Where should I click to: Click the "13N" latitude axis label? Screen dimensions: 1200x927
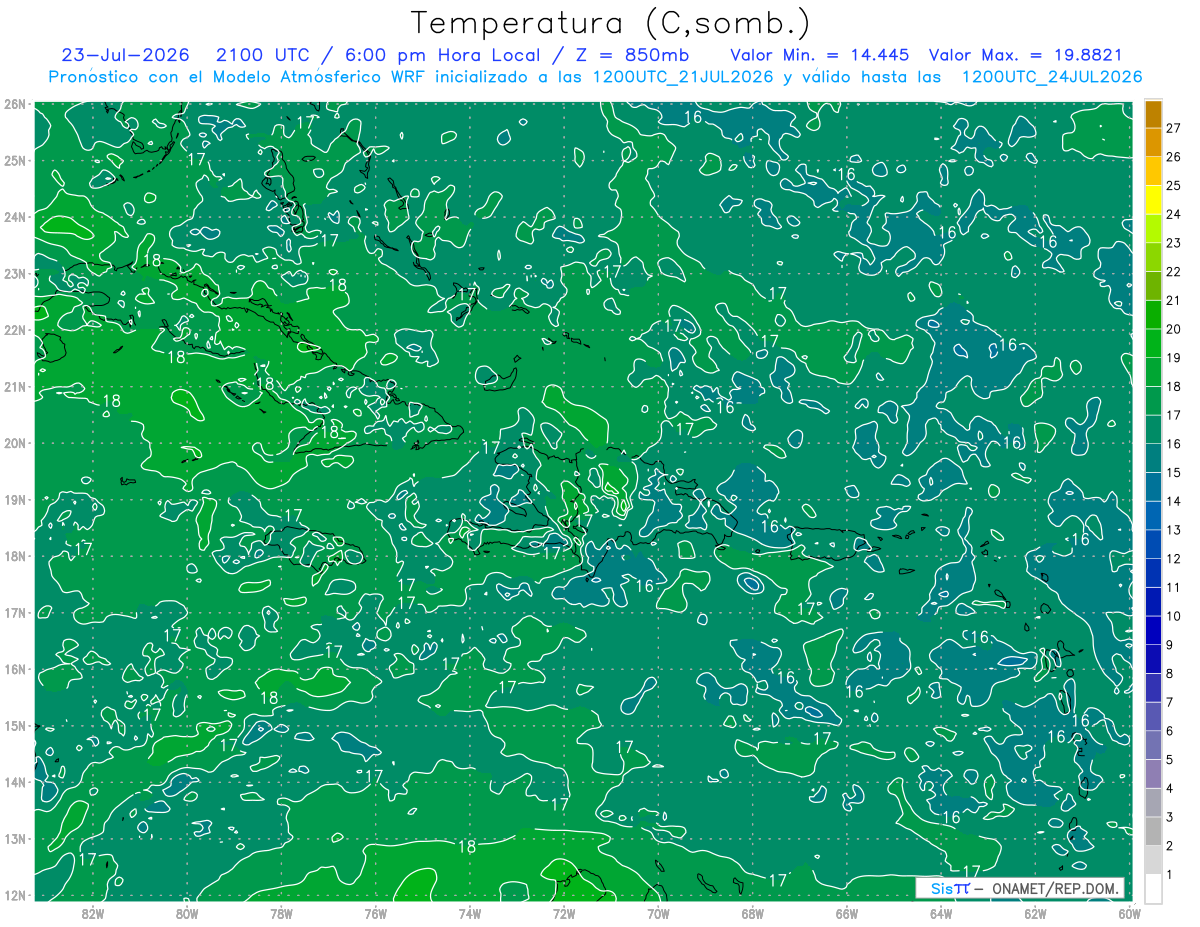[x=14, y=838]
